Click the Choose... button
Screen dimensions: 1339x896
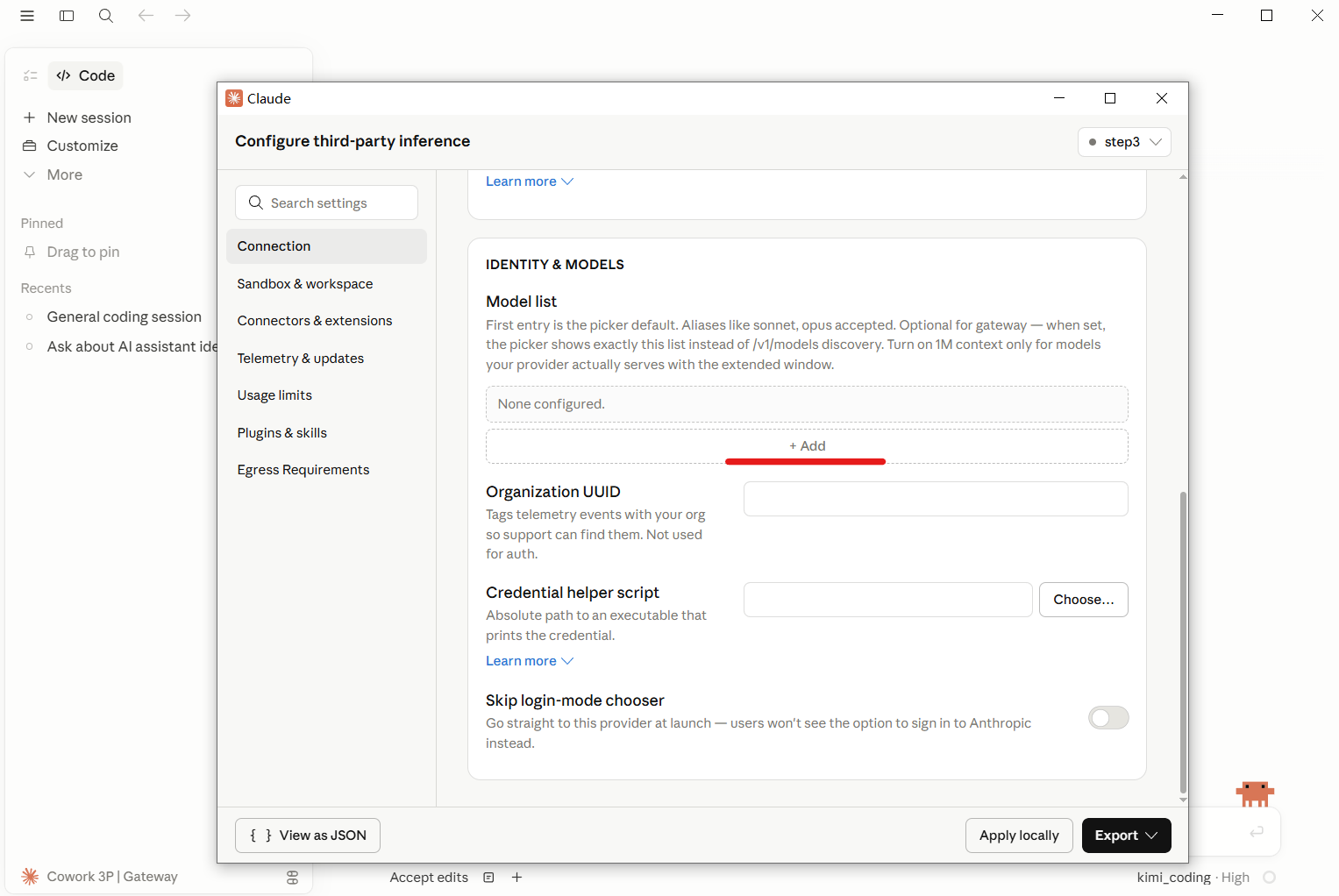tap(1084, 600)
